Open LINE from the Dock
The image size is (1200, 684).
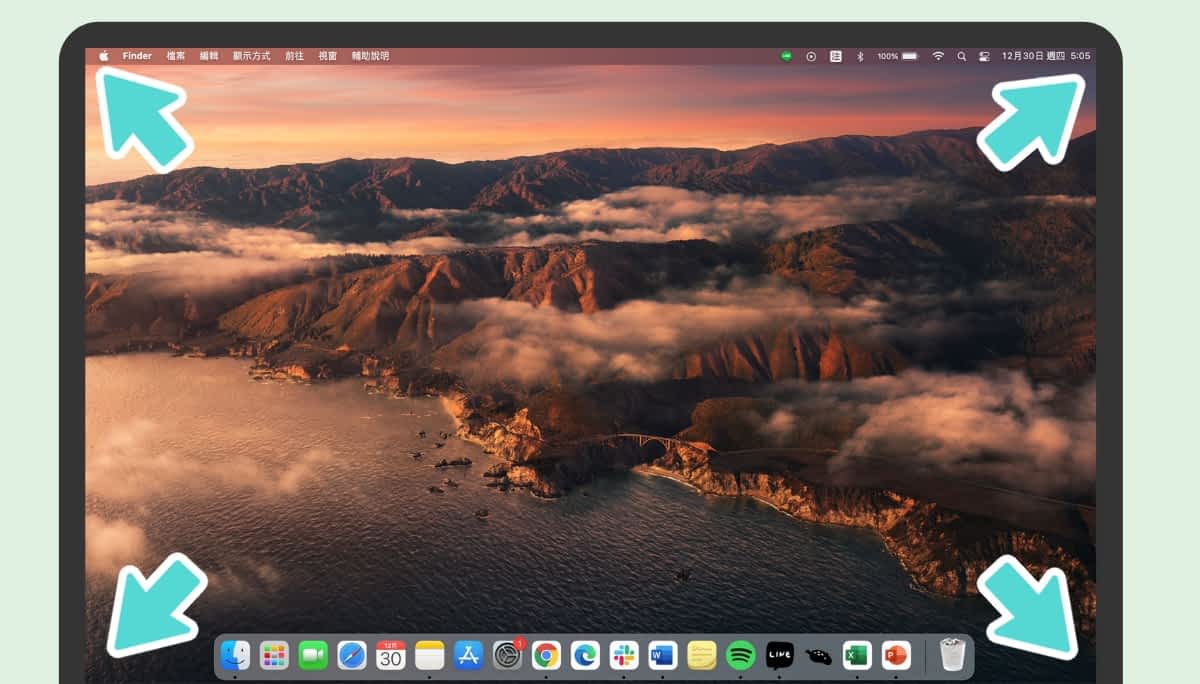tap(780, 655)
